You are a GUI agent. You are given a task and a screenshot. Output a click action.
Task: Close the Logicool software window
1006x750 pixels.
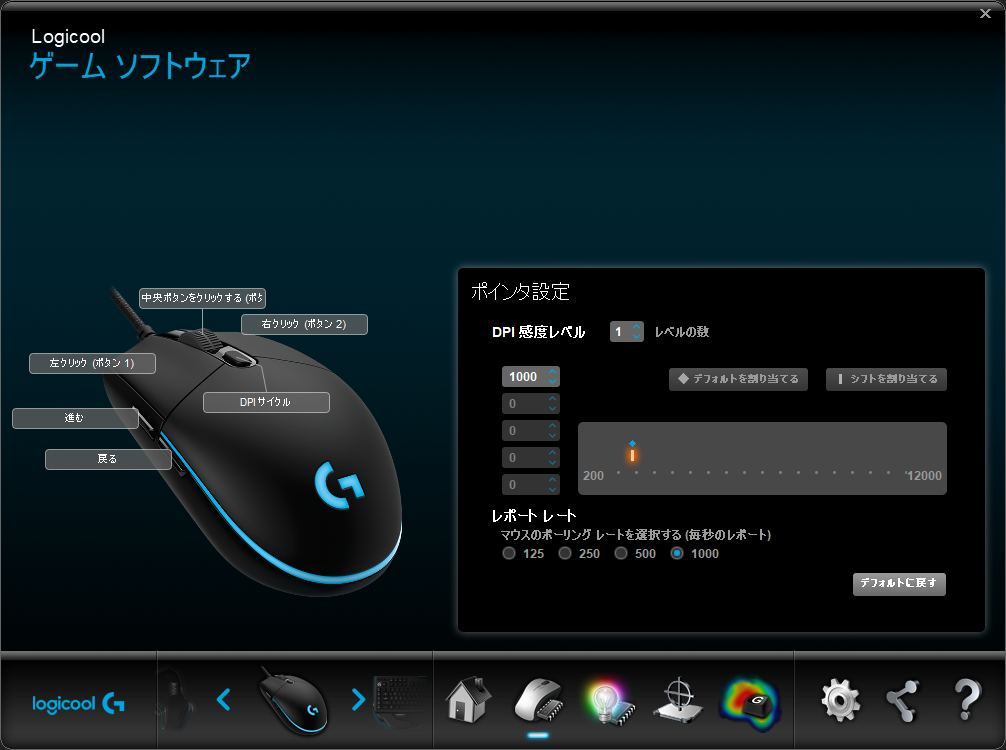(985, 13)
